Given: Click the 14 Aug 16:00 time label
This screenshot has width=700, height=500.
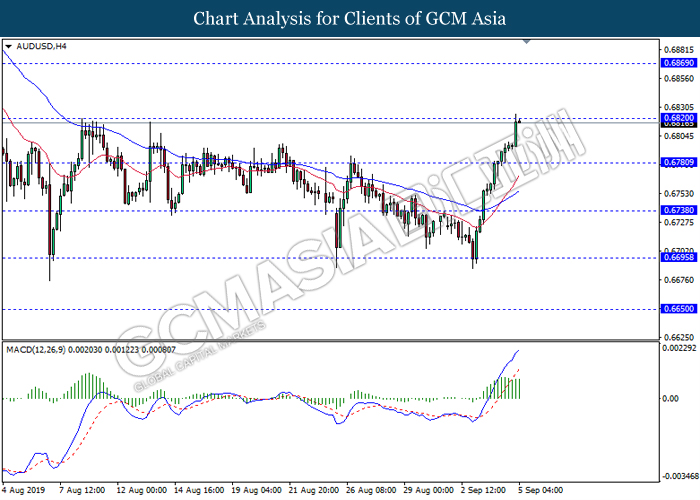Looking at the screenshot, I should 199,490.
